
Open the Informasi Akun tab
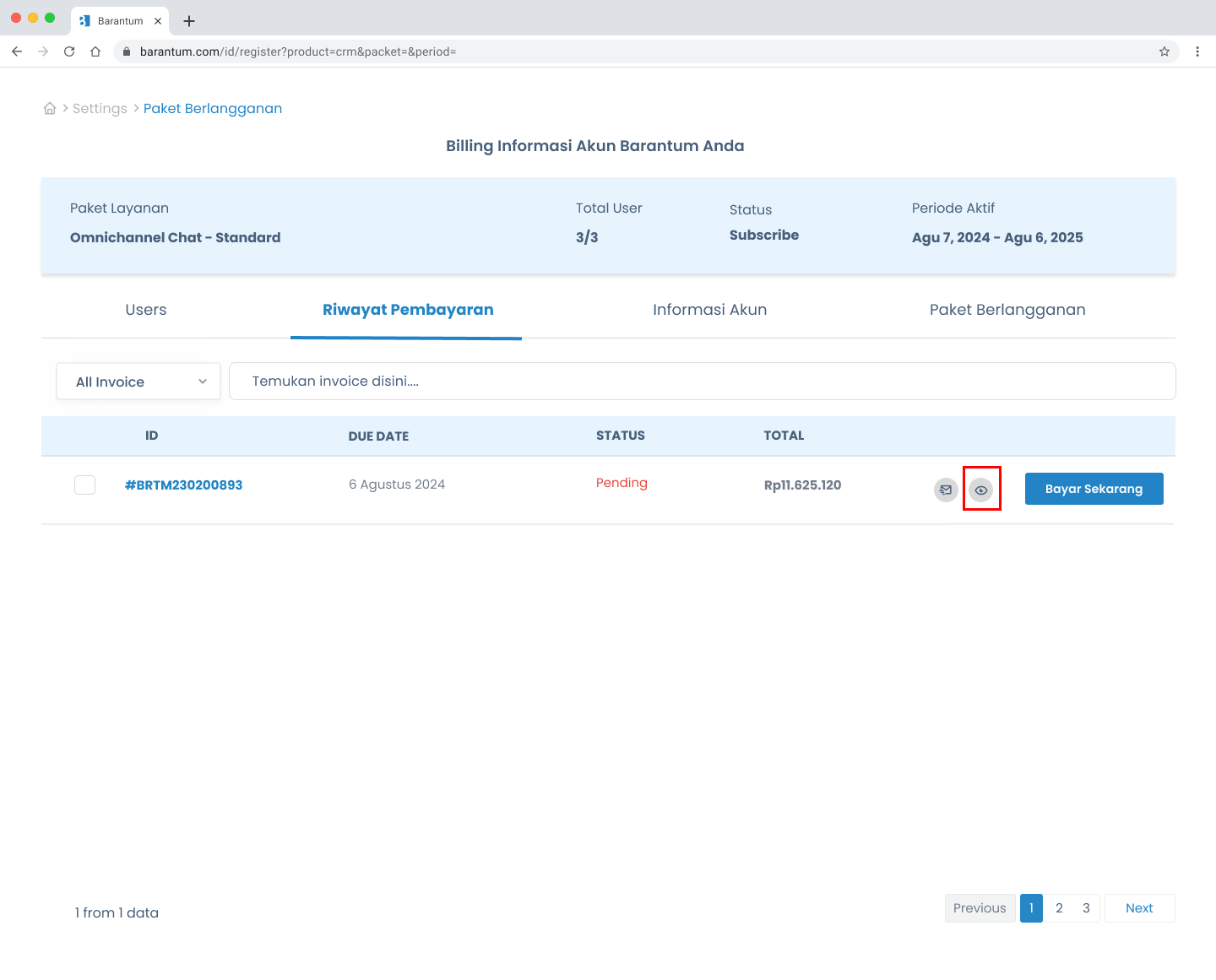point(709,310)
